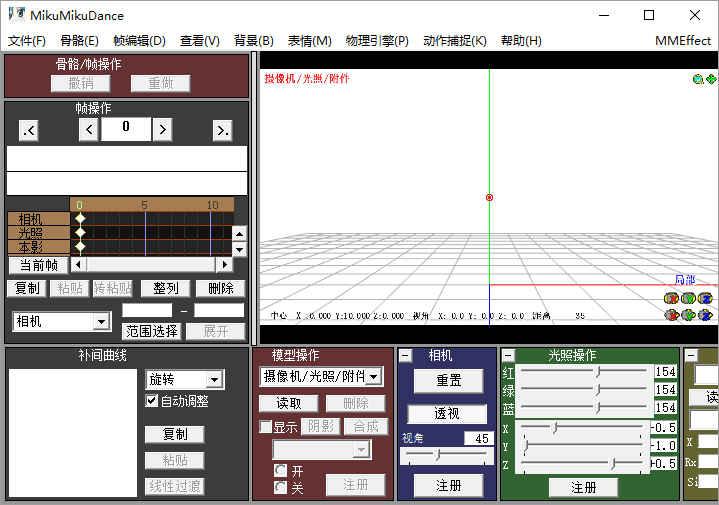Click the timeline track scroll up arrow

point(239,234)
